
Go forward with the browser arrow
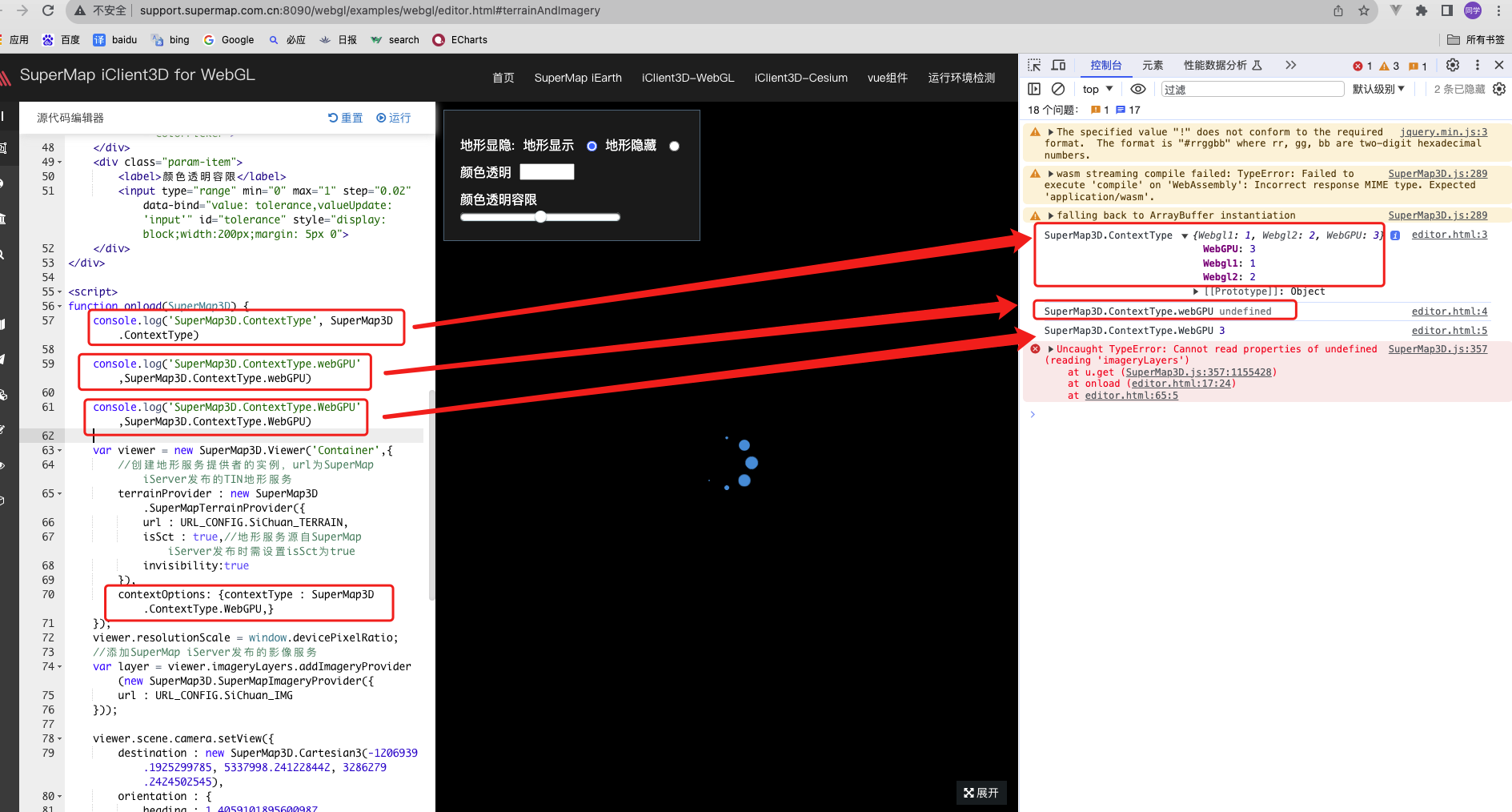(x=22, y=10)
